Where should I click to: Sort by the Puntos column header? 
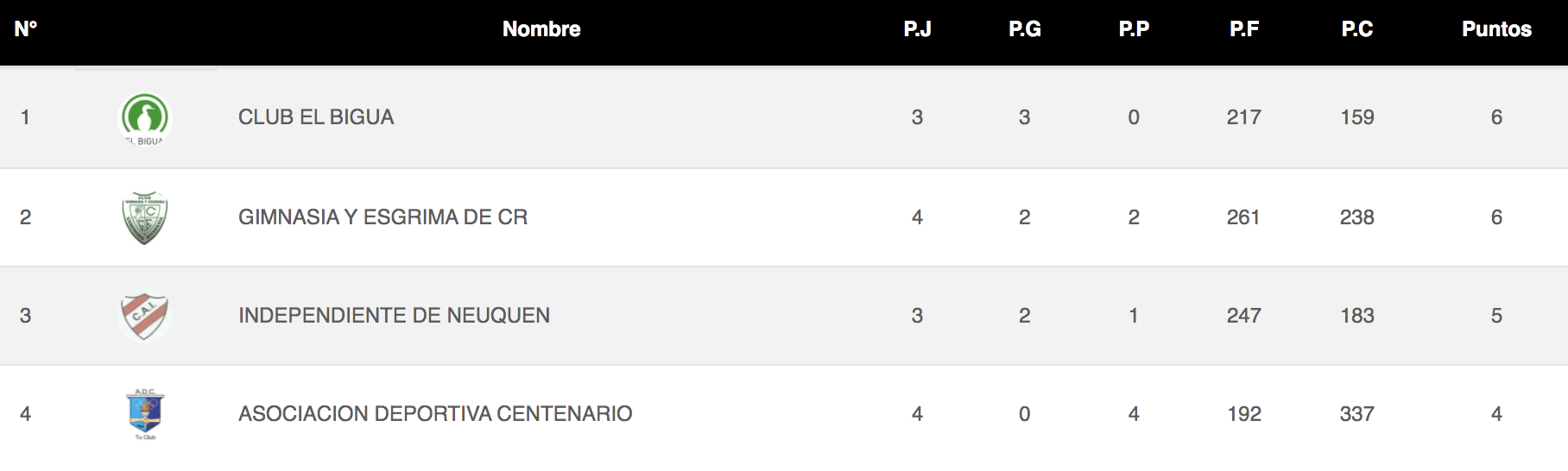pyautogui.click(x=1496, y=29)
